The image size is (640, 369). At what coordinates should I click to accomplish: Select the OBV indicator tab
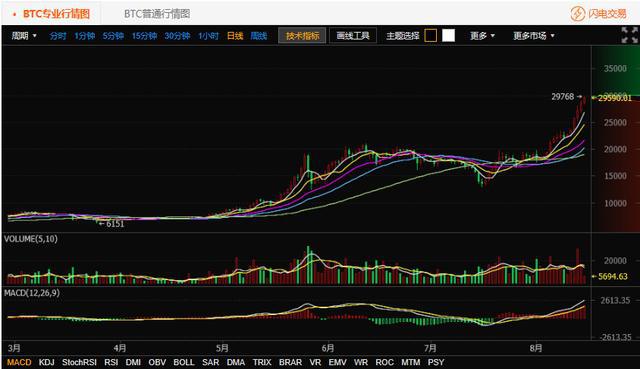pyautogui.click(x=157, y=362)
